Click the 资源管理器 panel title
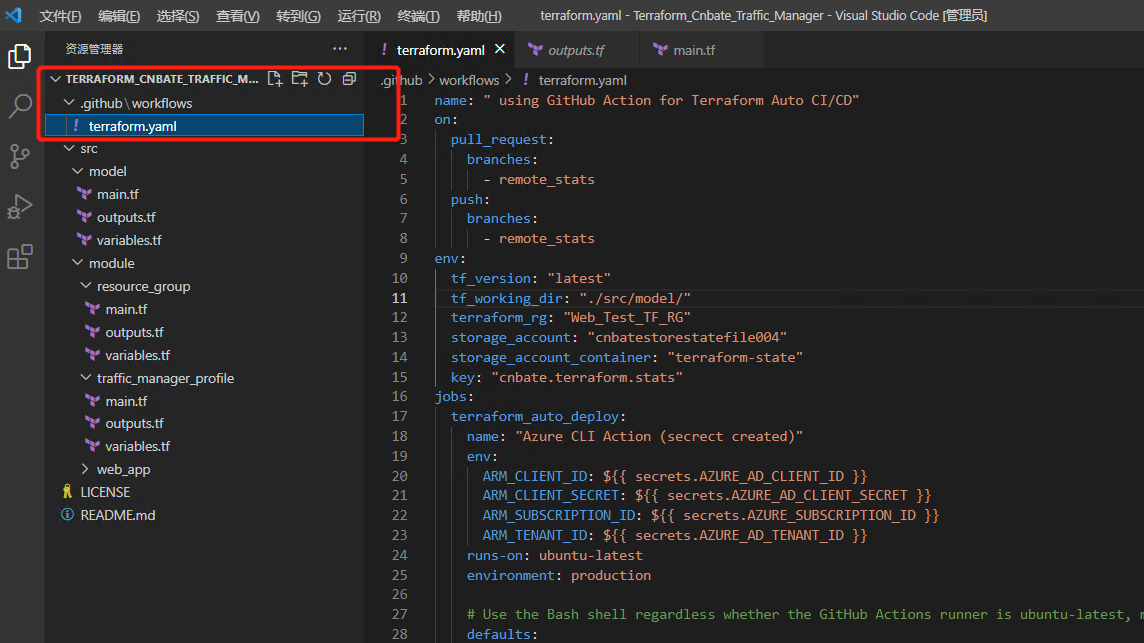The image size is (1144, 643). click(94, 49)
